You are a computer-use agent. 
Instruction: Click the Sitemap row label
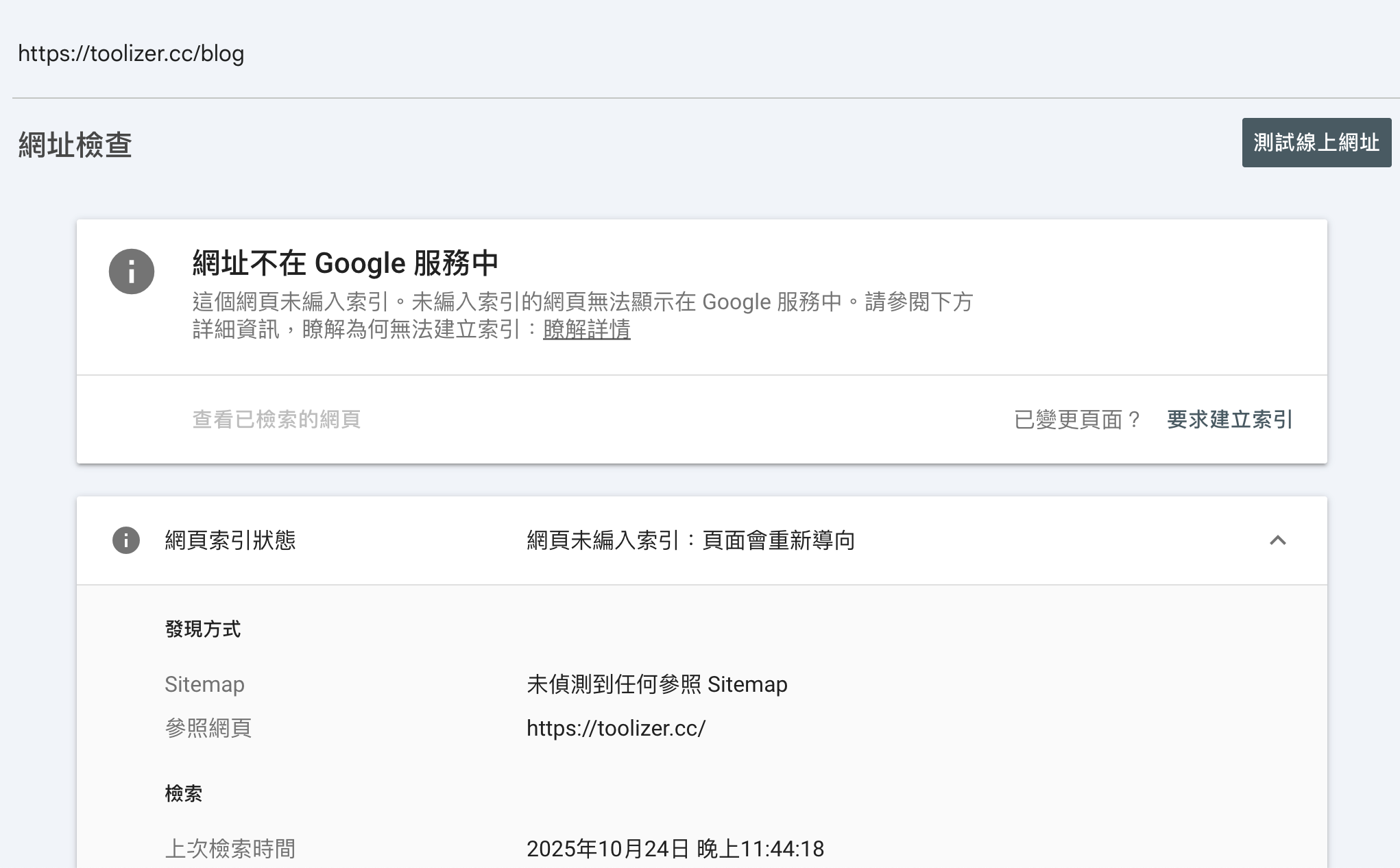coord(205,684)
